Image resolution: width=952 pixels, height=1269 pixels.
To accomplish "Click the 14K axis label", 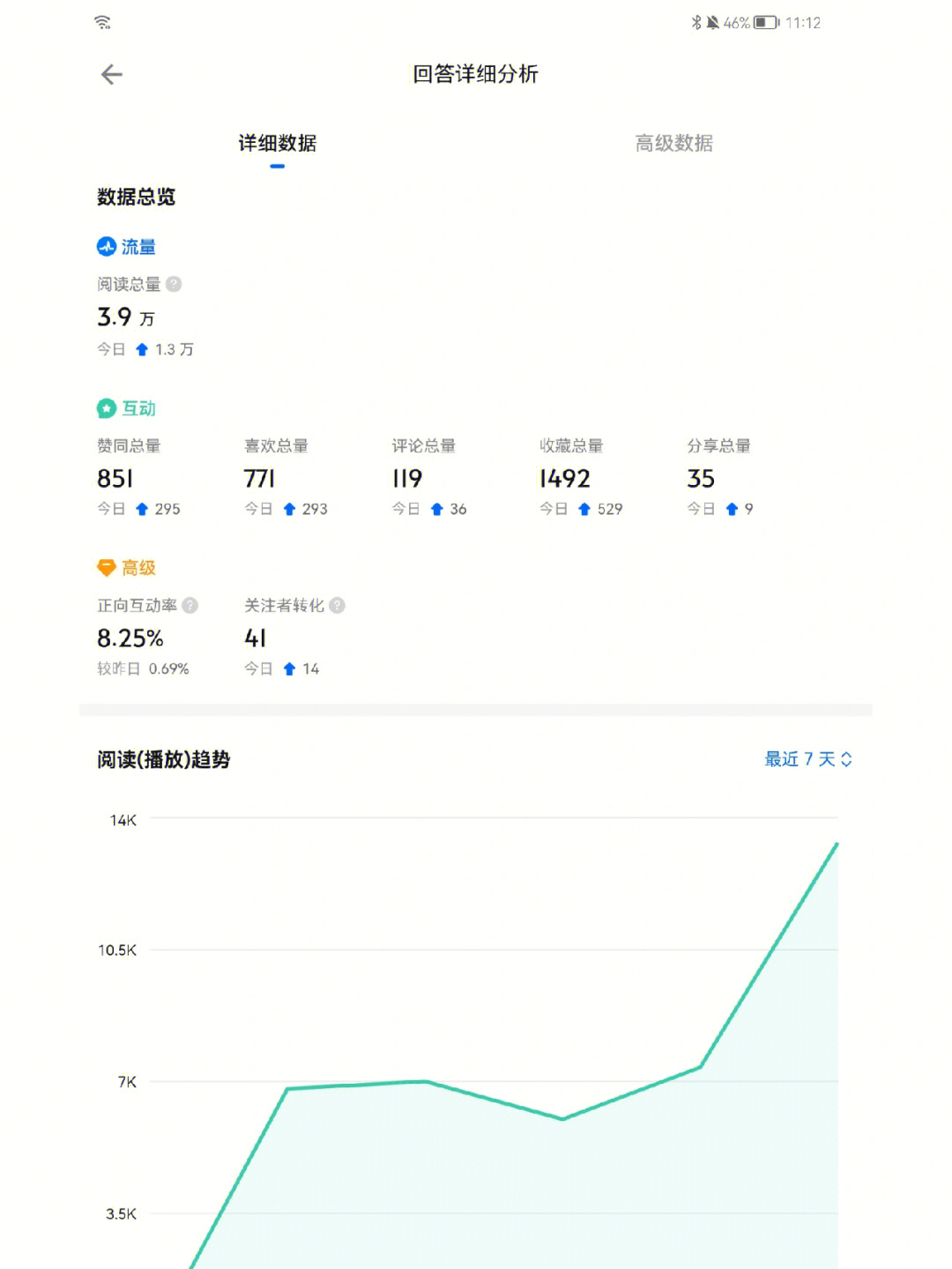I will [x=123, y=820].
